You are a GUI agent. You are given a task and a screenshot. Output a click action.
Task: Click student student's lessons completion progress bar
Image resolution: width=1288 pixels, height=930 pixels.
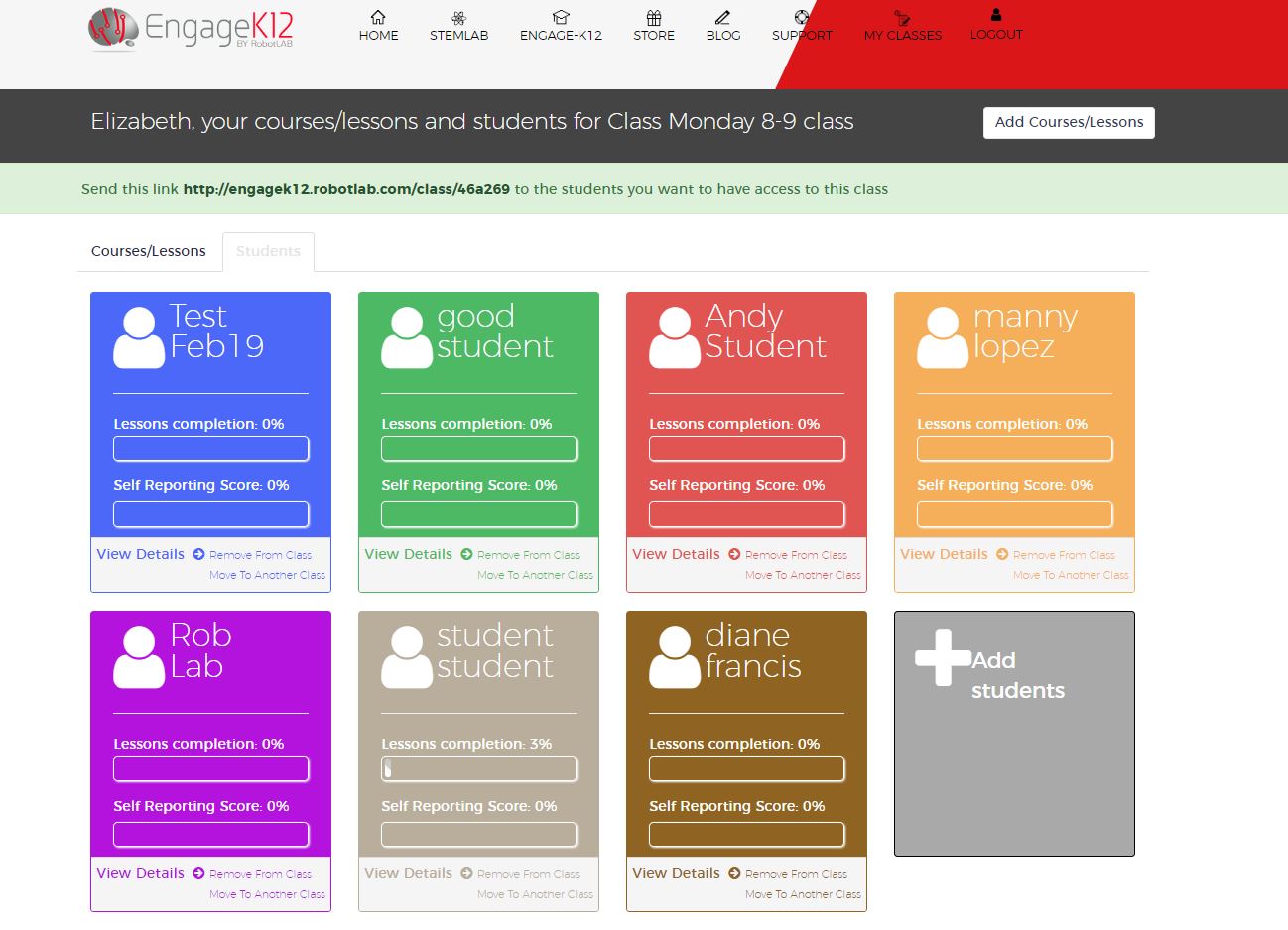coord(478,769)
